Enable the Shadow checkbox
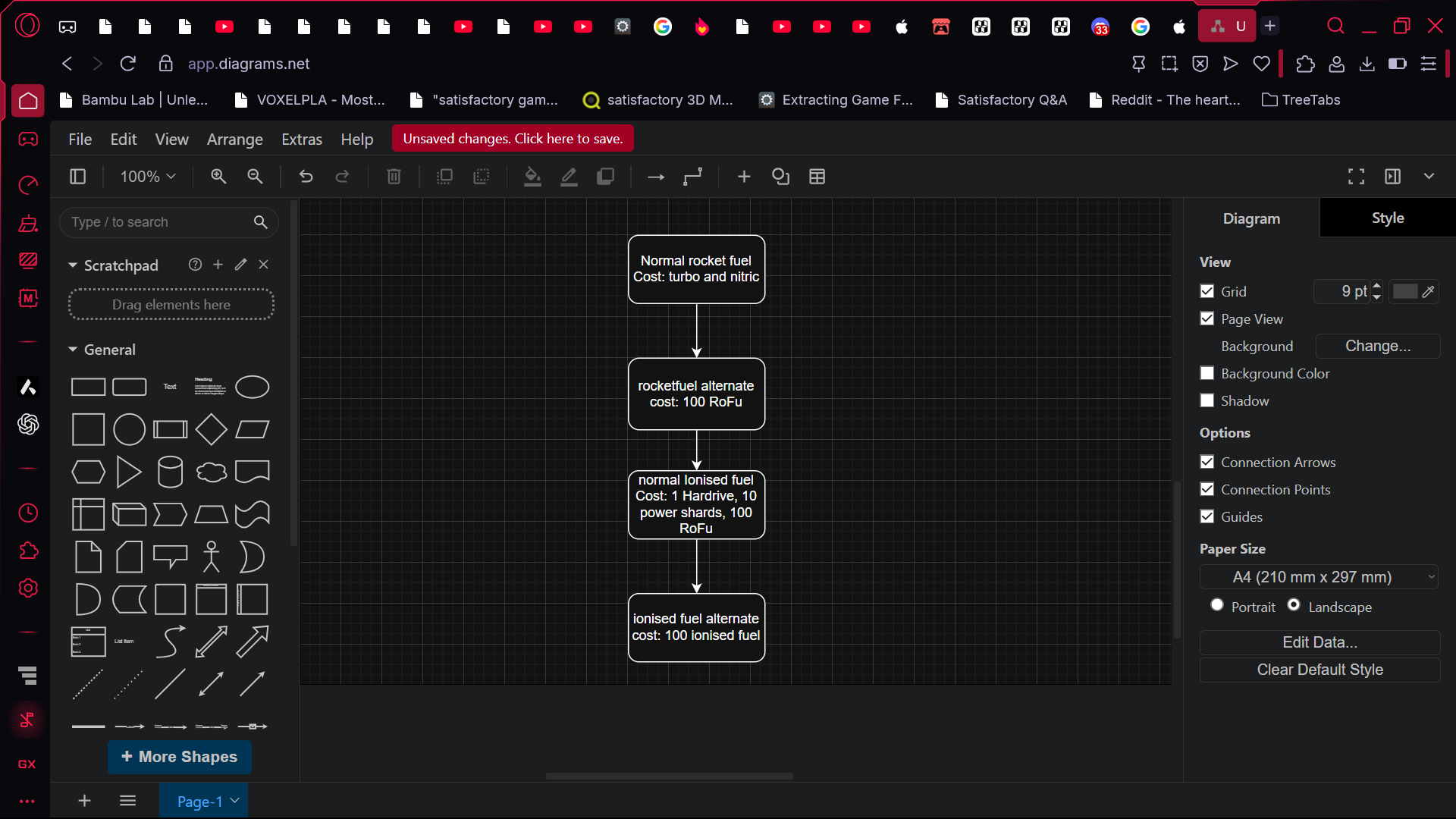The height and width of the screenshot is (819, 1456). [x=1207, y=400]
